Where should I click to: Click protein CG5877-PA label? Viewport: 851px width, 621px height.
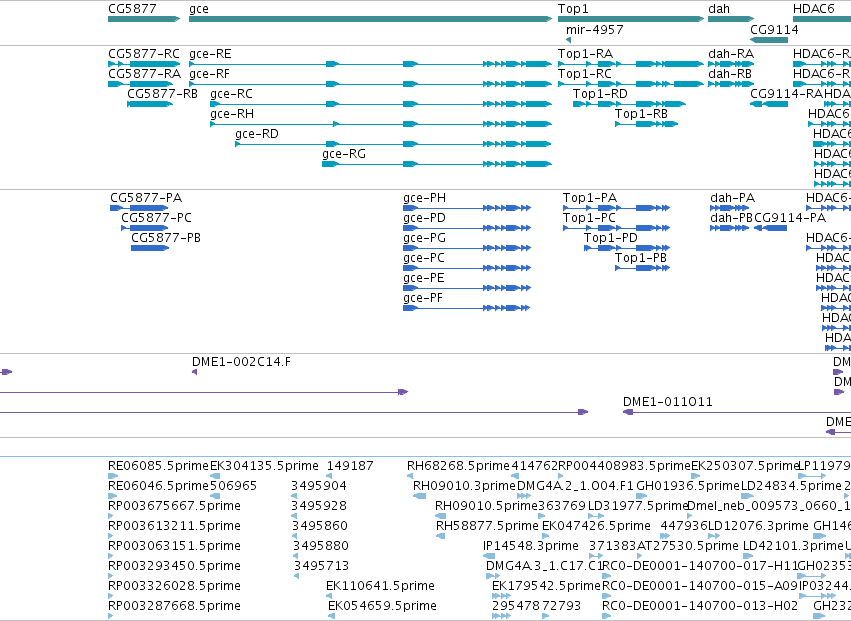146,198
